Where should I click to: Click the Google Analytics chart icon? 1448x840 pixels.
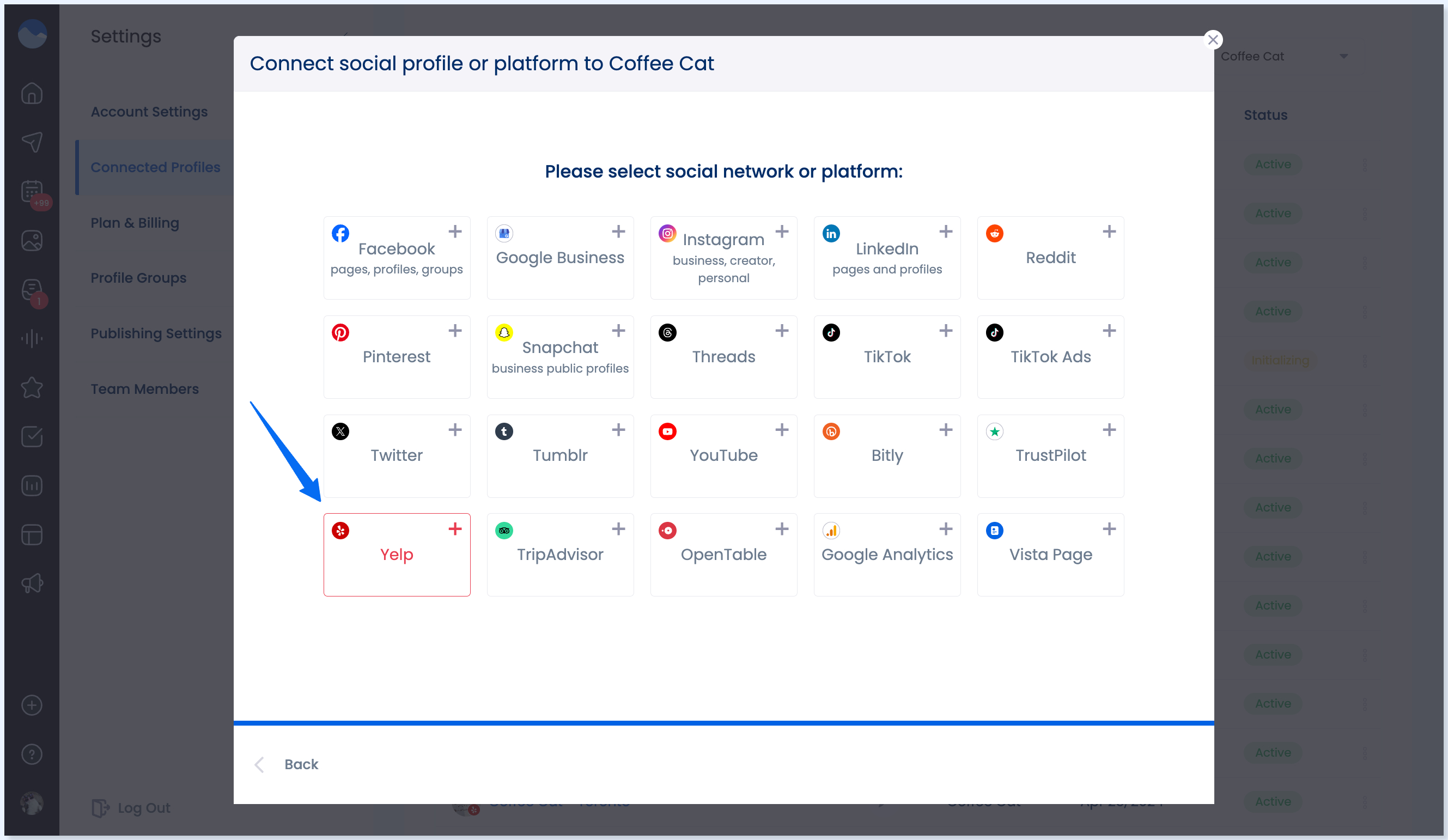tap(831, 529)
